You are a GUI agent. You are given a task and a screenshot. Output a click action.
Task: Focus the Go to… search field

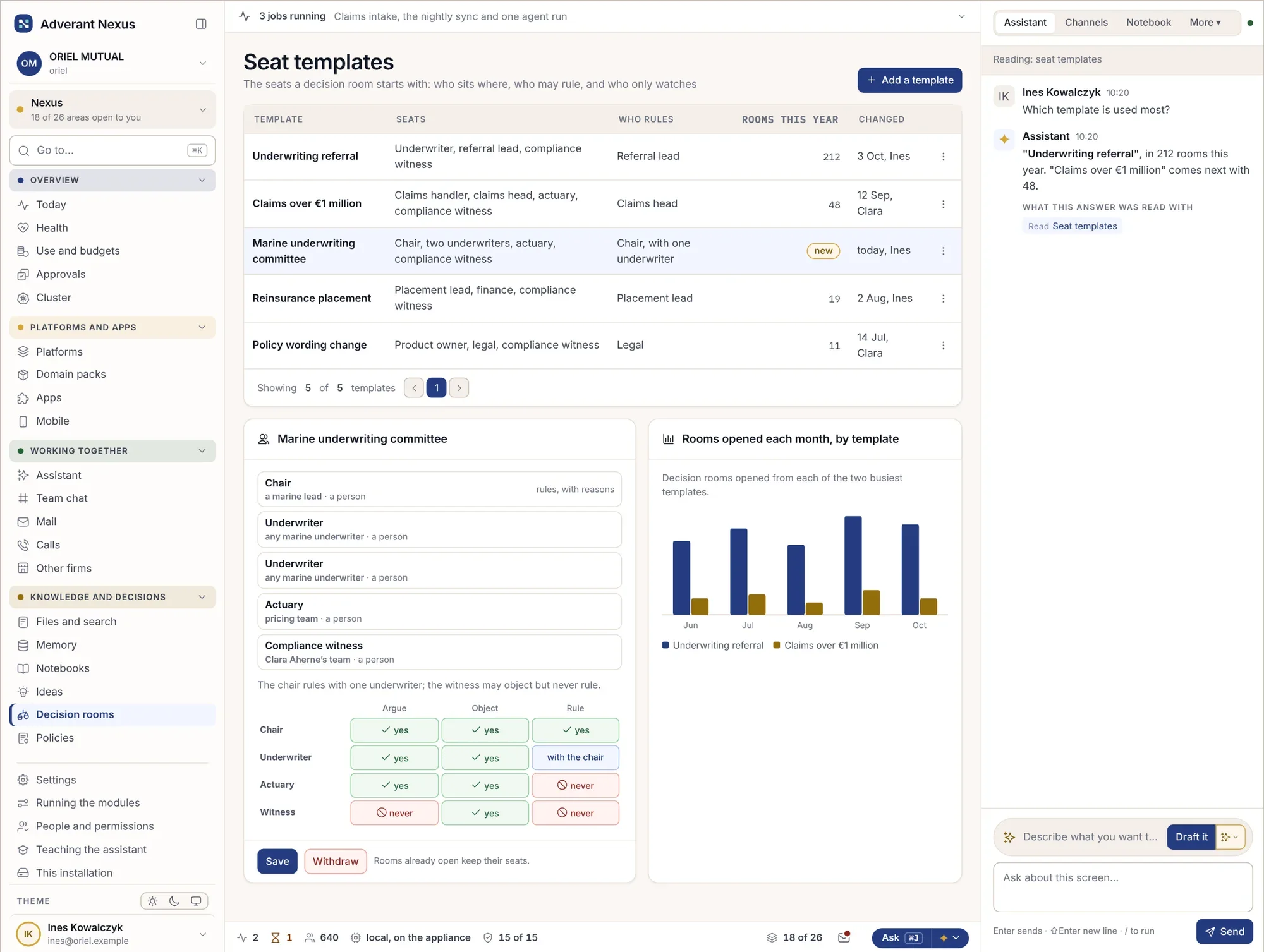click(112, 150)
